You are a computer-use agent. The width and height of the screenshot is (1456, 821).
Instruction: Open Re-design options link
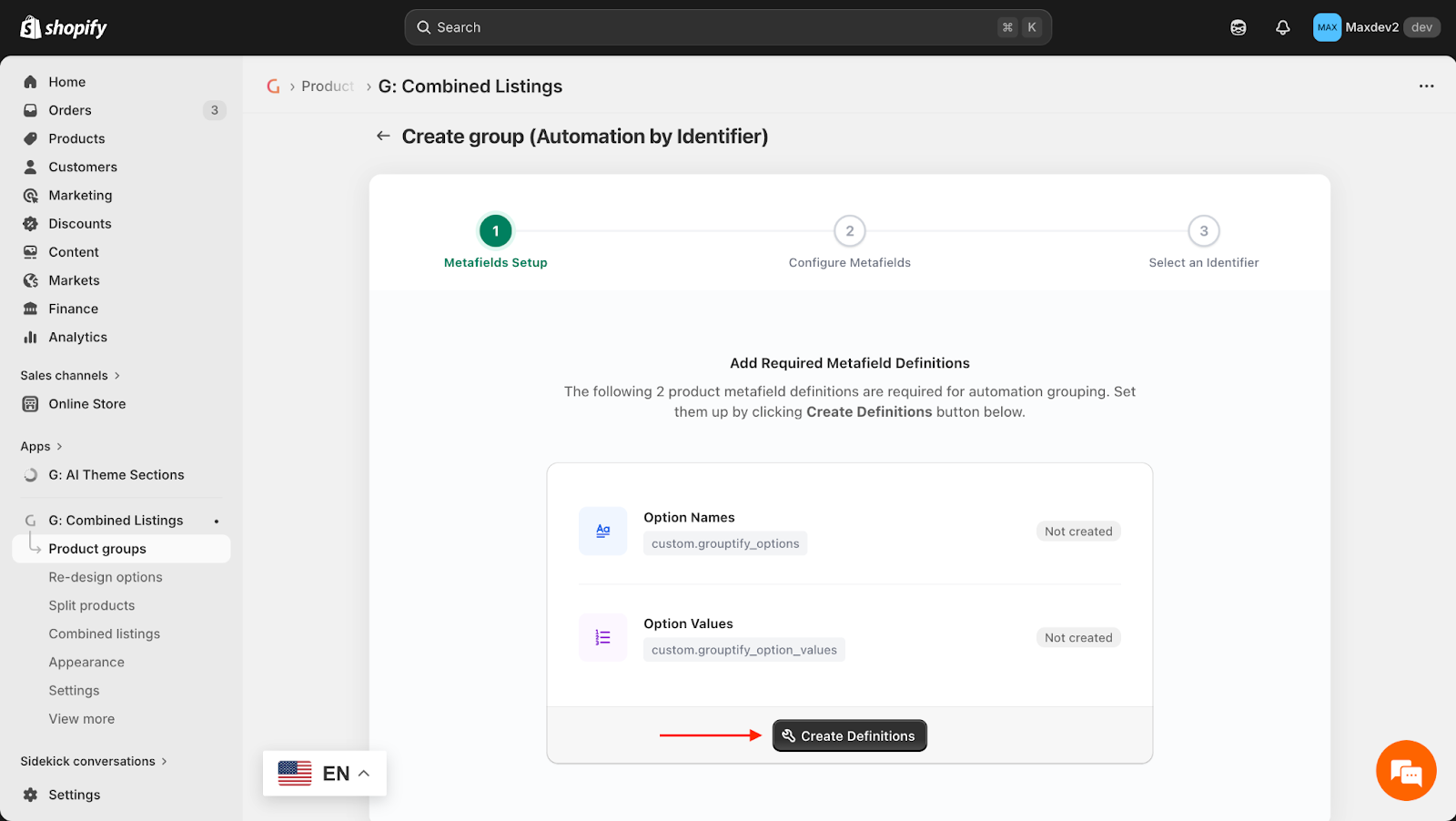coord(106,577)
